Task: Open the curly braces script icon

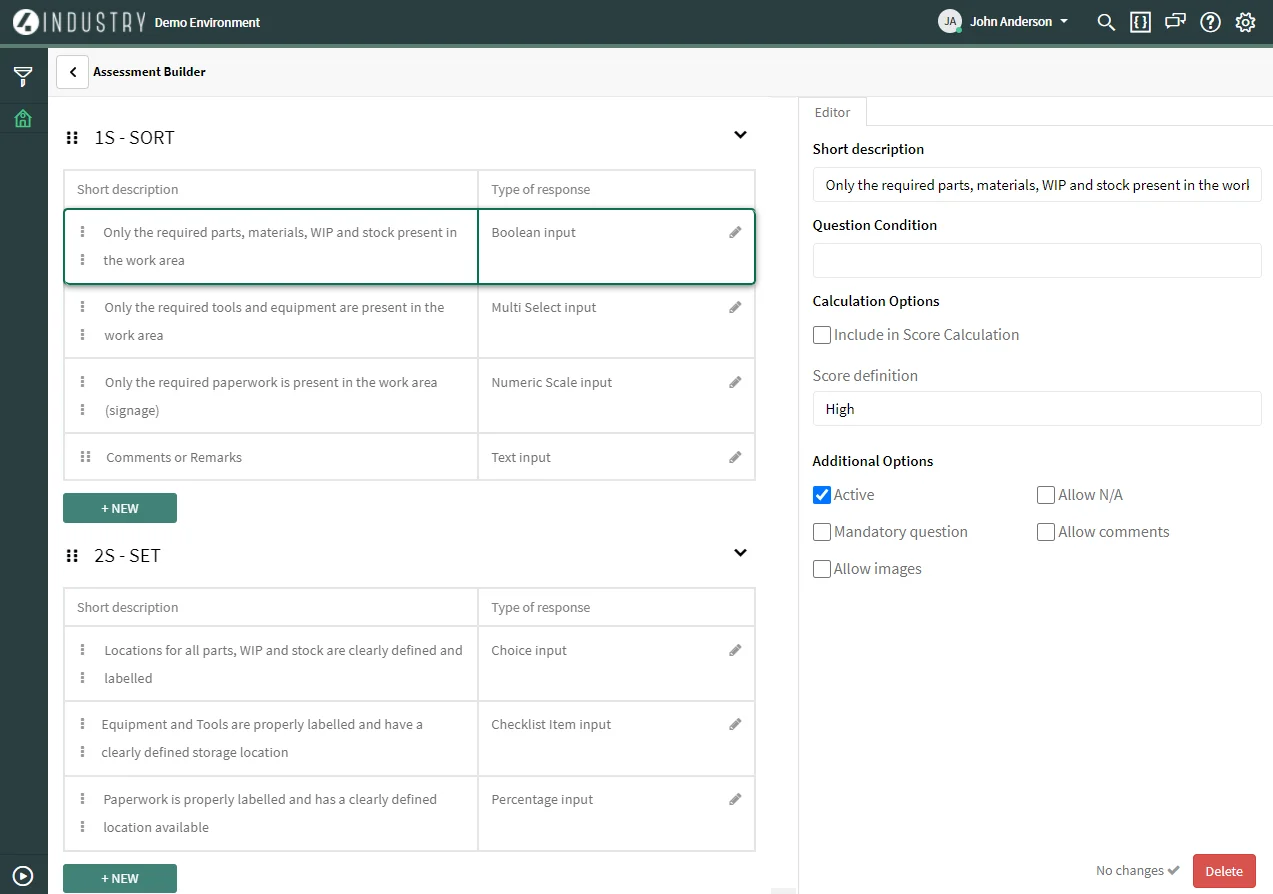Action: point(1140,22)
